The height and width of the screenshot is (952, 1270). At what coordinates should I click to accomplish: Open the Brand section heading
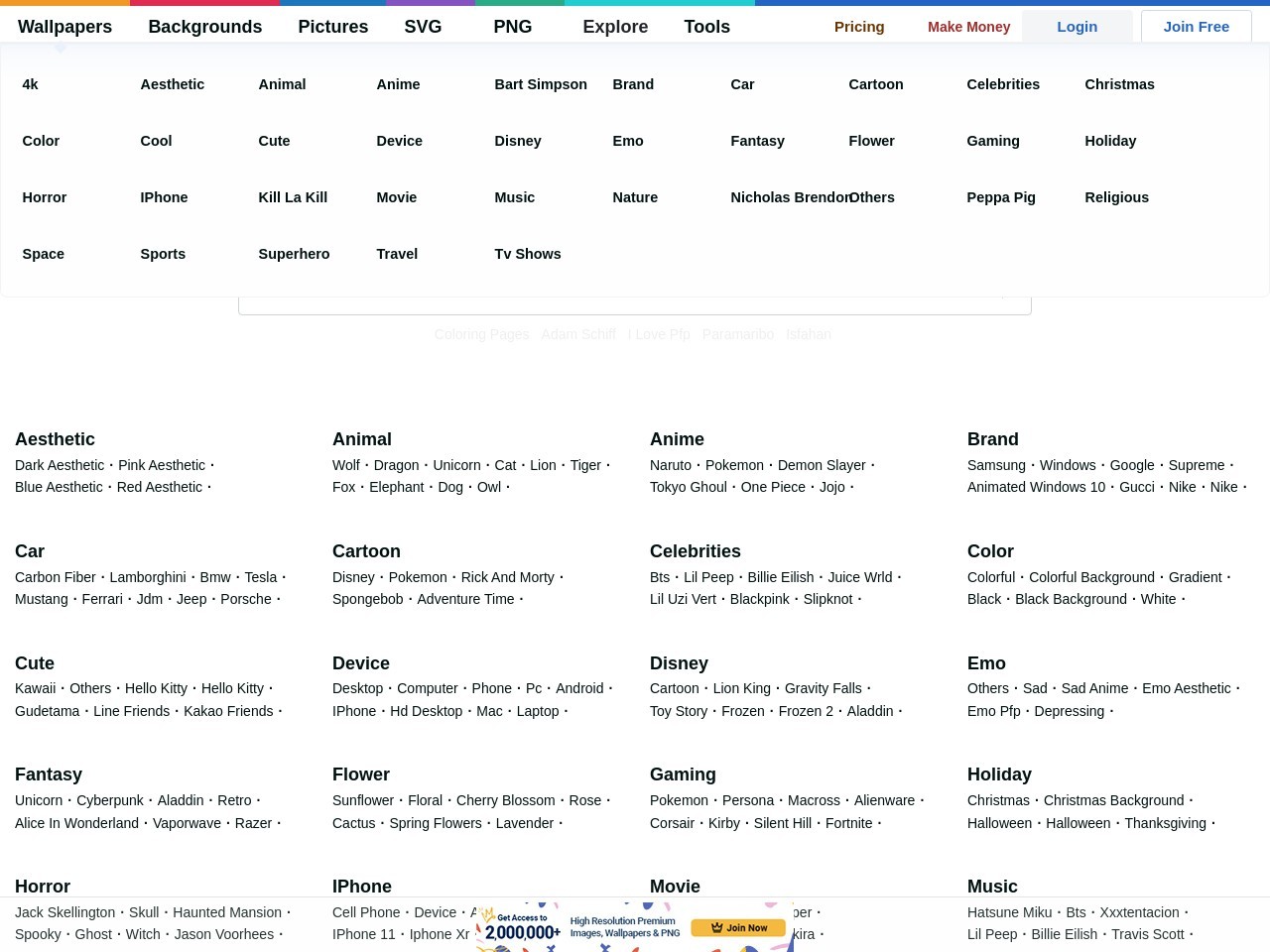(993, 439)
